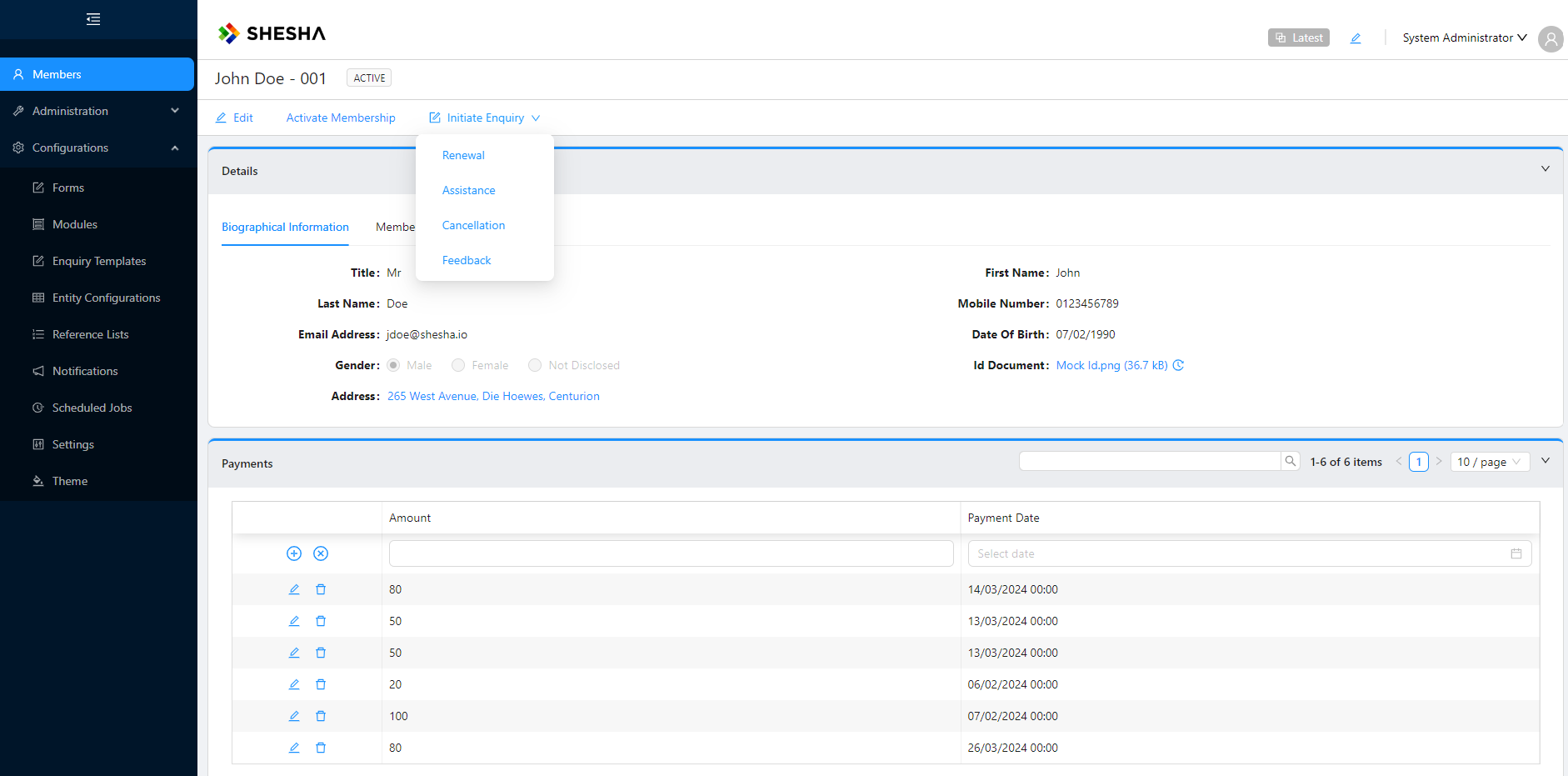1568x776 pixels.
Task: Choose Cancellation from the enquiry menu
Action: tap(485, 225)
